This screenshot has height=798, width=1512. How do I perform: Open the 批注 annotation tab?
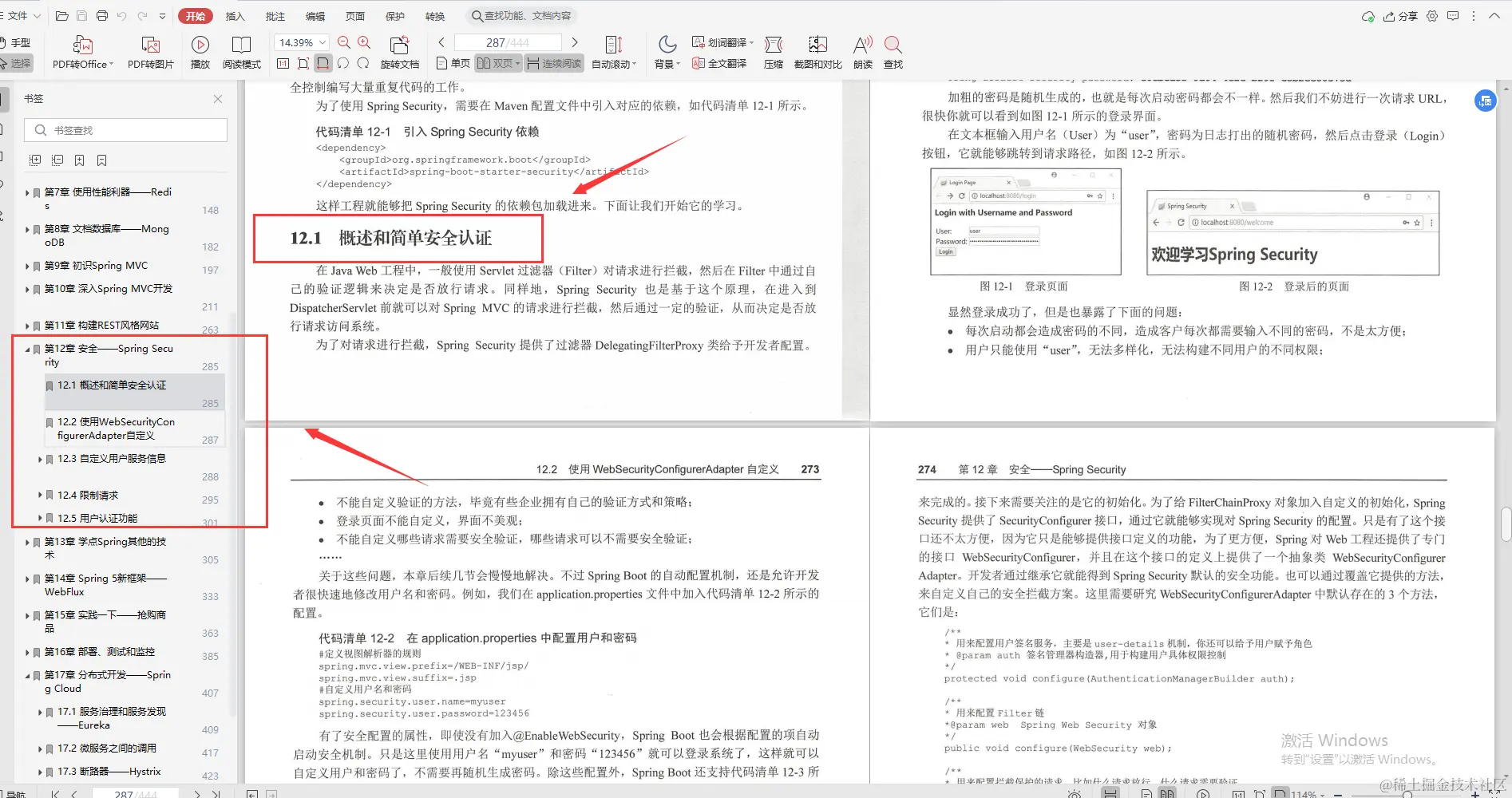(275, 15)
